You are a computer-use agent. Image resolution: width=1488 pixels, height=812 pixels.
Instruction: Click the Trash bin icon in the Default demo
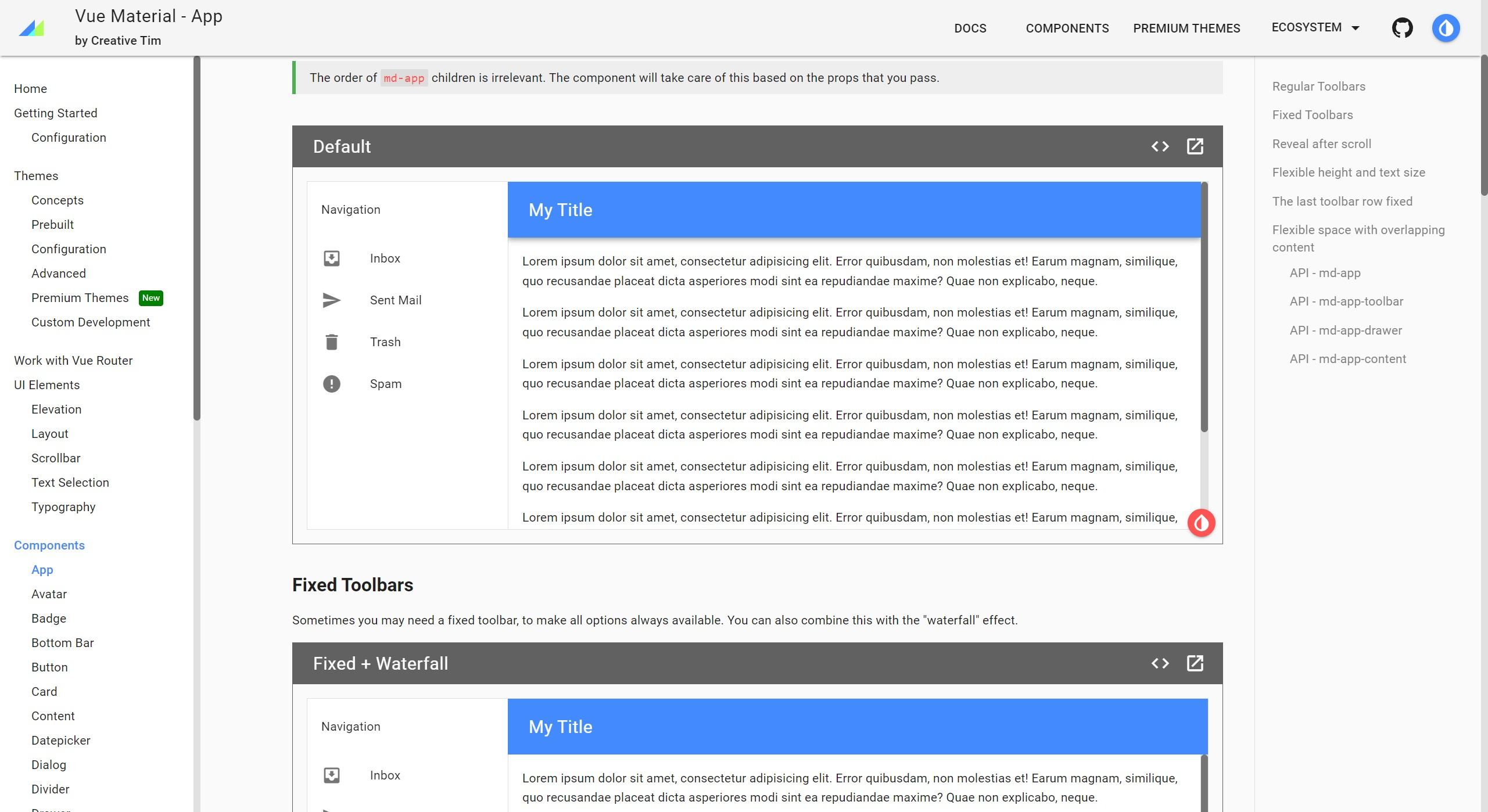coord(331,342)
